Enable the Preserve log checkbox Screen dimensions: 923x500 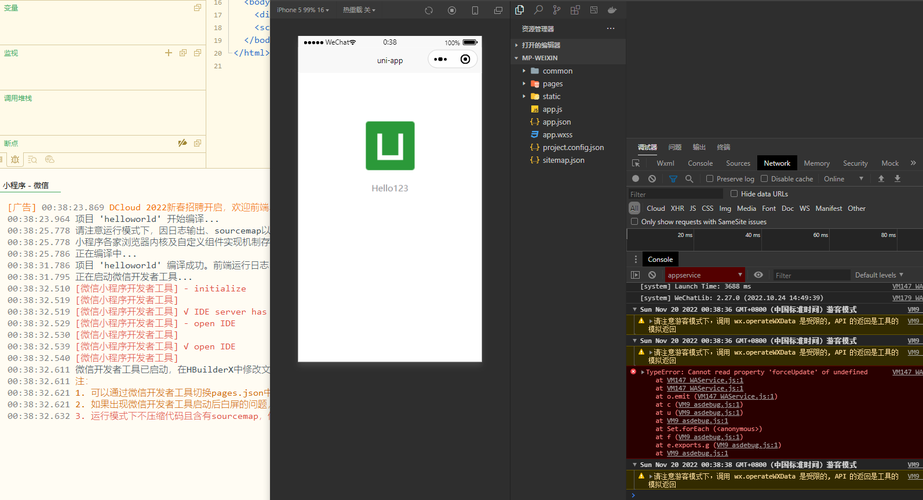coord(710,179)
